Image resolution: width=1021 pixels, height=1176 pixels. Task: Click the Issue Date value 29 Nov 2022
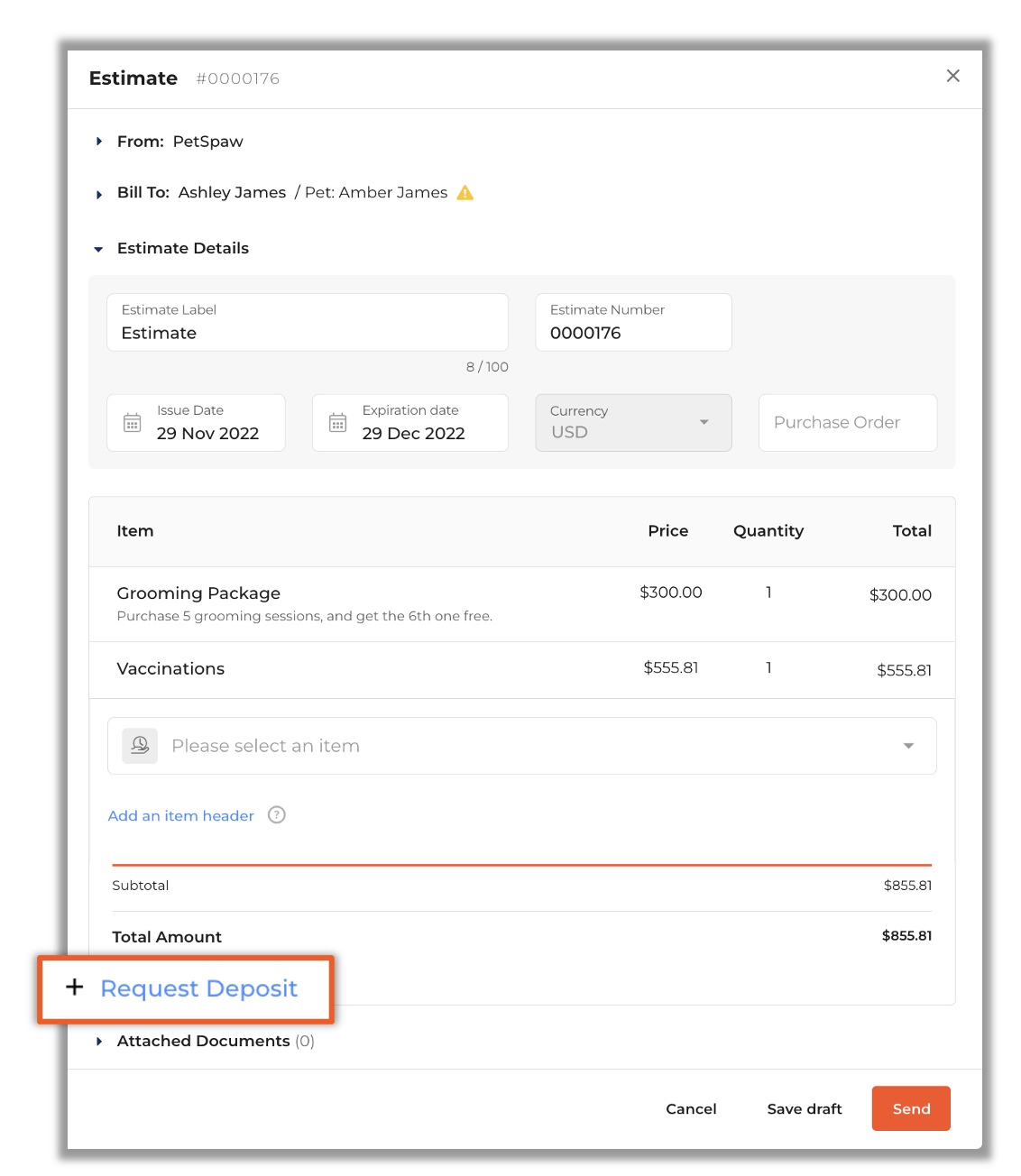207,433
